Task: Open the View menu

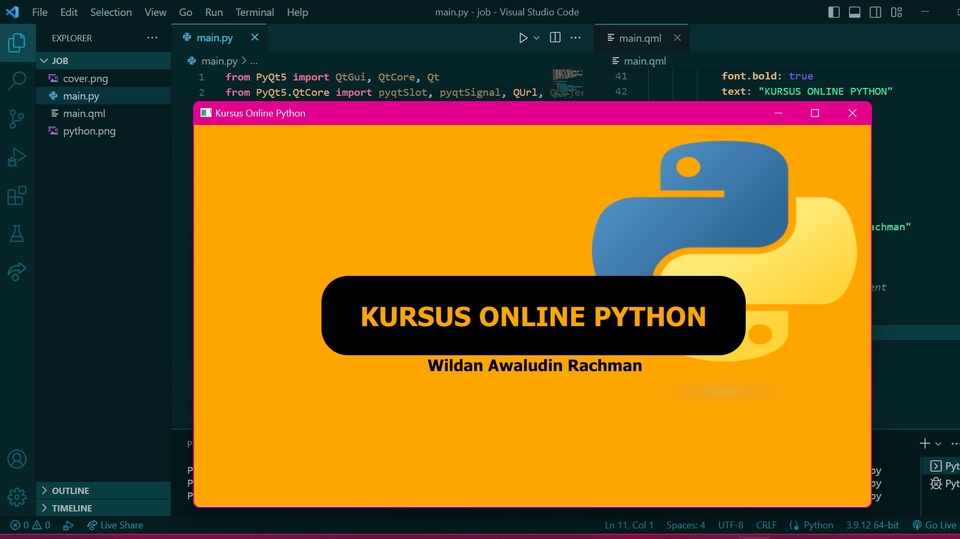Action: tap(155, 12)
